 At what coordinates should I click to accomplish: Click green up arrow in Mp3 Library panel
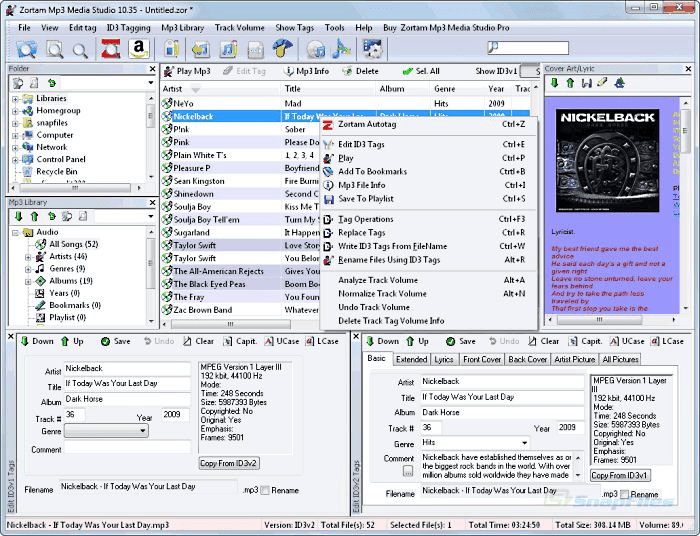coord(34,216)
